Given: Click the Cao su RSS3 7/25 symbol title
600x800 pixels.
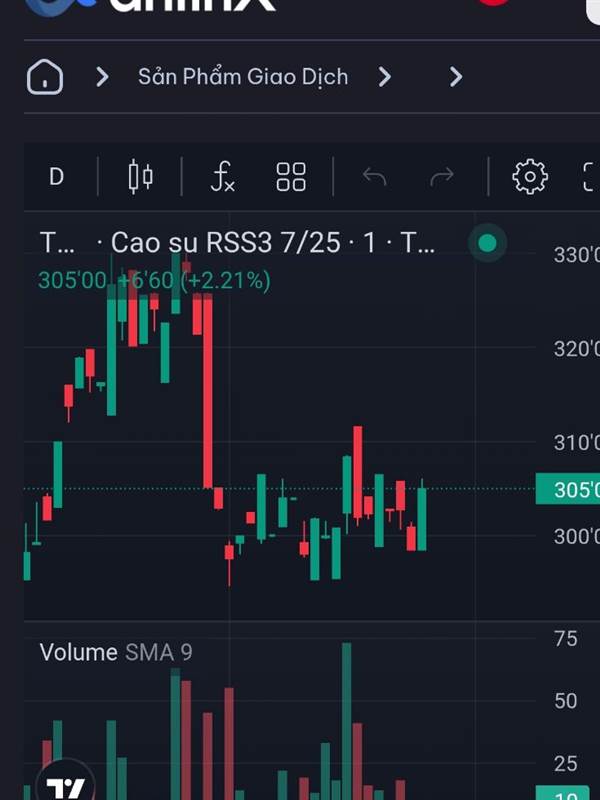Looking at the screenshot, I should pyautogui.click(x=225, y=242).
